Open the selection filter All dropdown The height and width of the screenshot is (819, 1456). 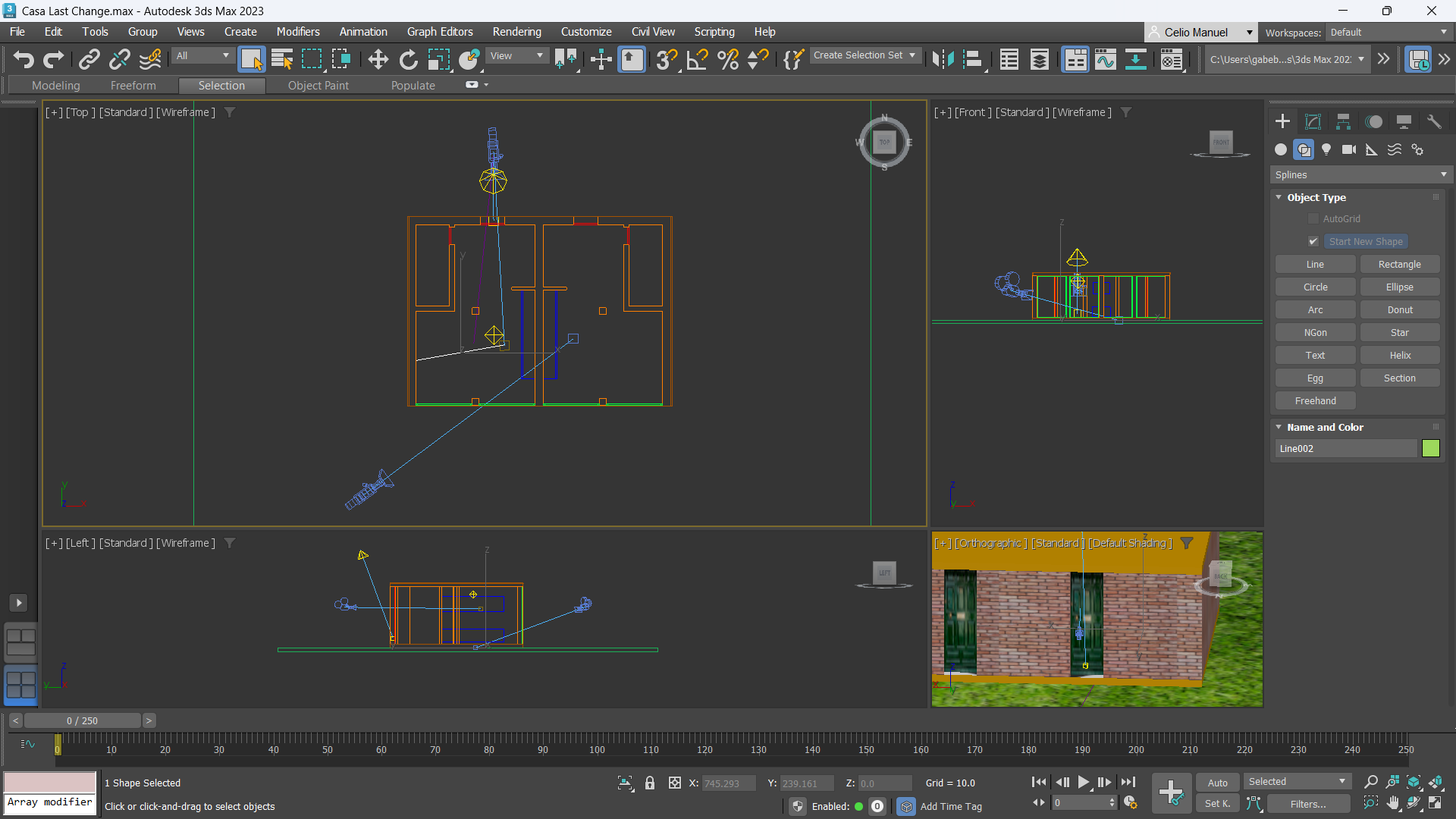click(202, 55)
